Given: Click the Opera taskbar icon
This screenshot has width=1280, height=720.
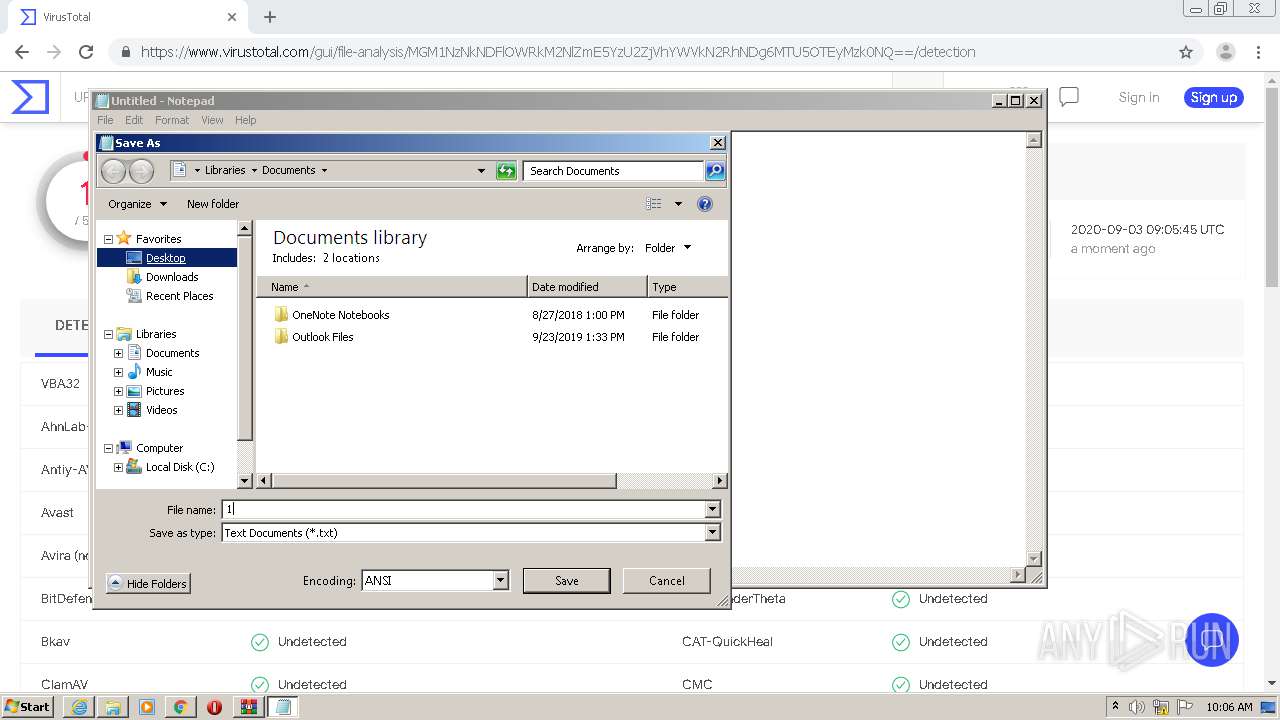Looking at the screenshot, I should coord(214,707).
